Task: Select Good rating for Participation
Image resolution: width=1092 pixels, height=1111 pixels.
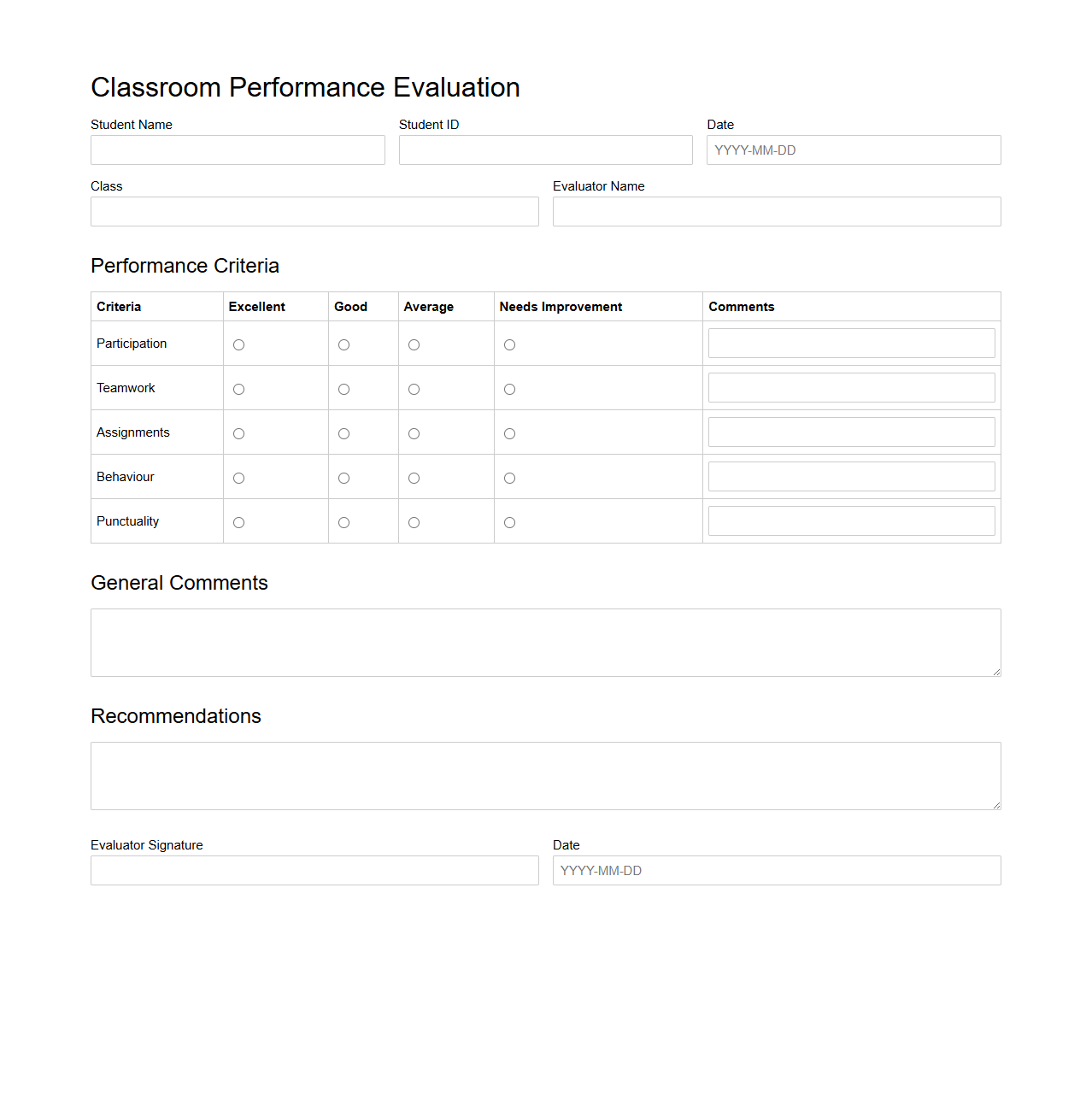Action: (x=343, y=344)
